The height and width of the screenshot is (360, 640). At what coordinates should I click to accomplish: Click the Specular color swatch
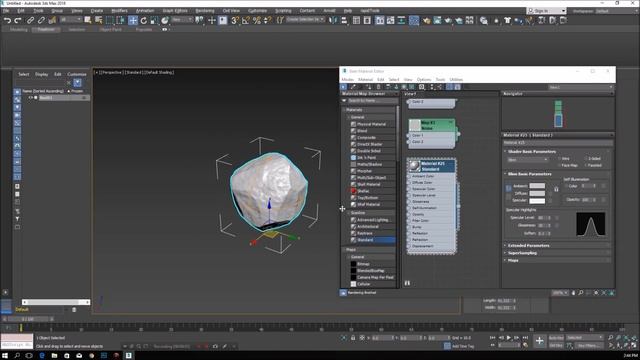pyautogui.click(x=537, y=201)
